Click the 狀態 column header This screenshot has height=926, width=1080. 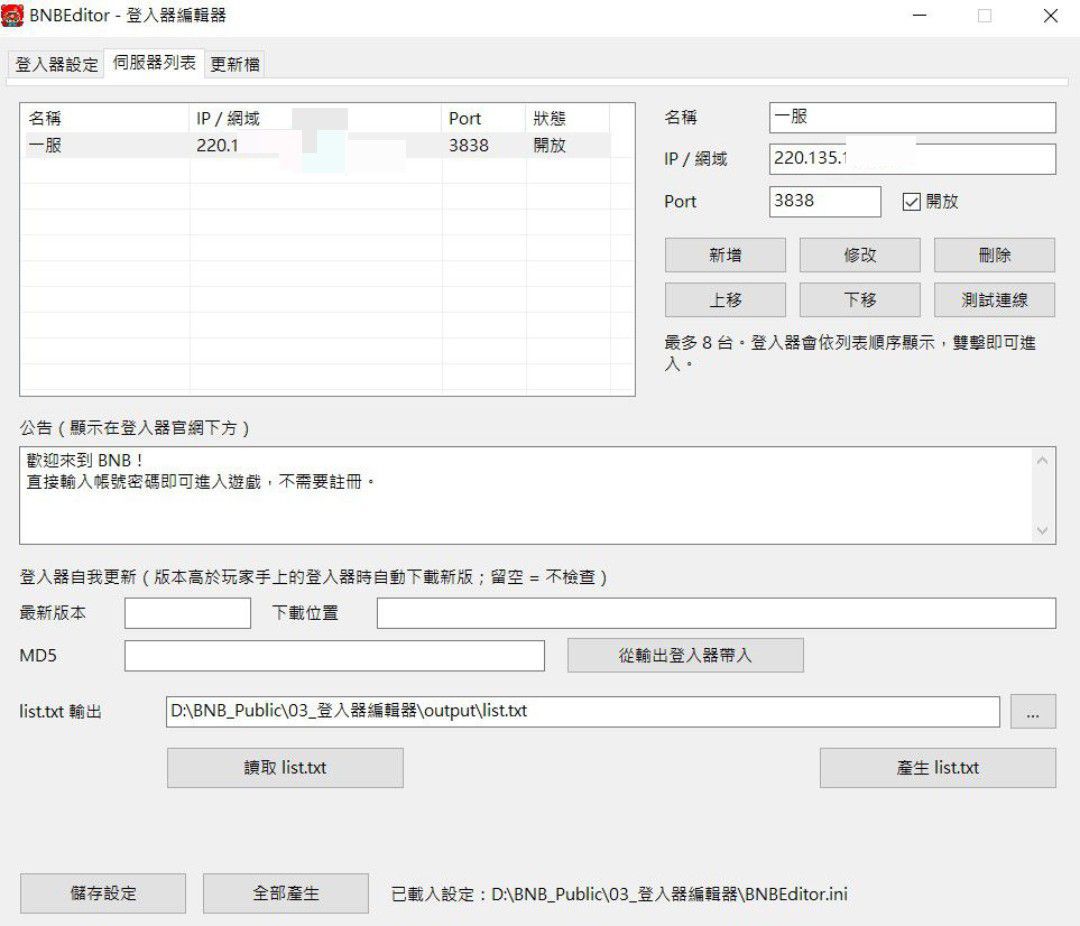point(568,119)
